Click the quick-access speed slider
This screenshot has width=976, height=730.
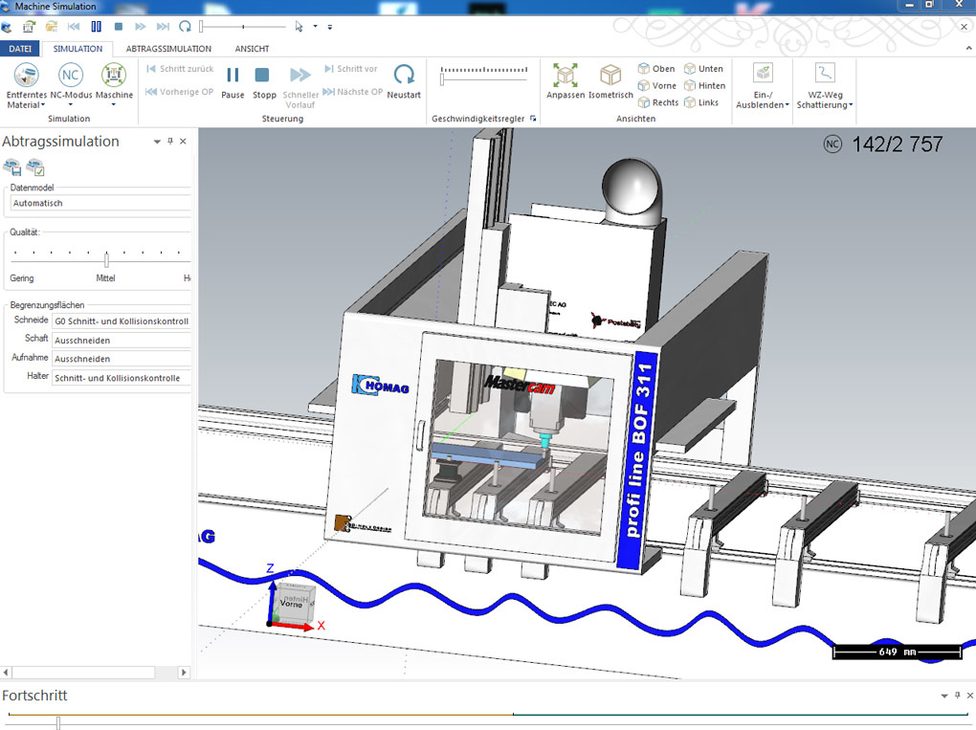click(x=243, y=27)
